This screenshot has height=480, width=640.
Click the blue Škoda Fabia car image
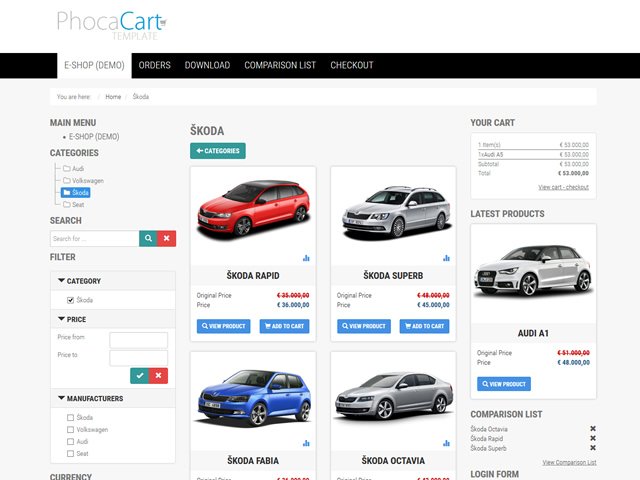(x=254, y=397)
